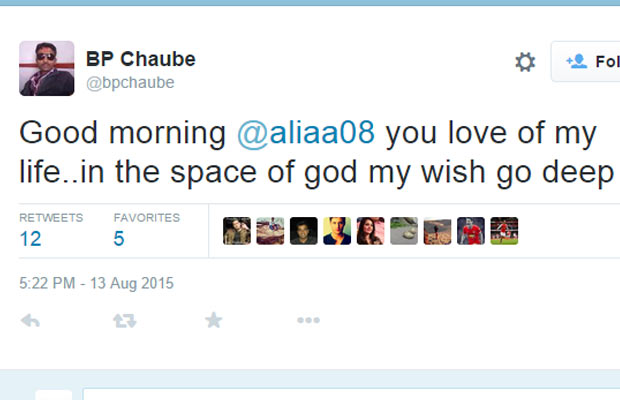Screen dimensions: 620x400
Task: Click the BP Chaube display name
Action: 141,59
